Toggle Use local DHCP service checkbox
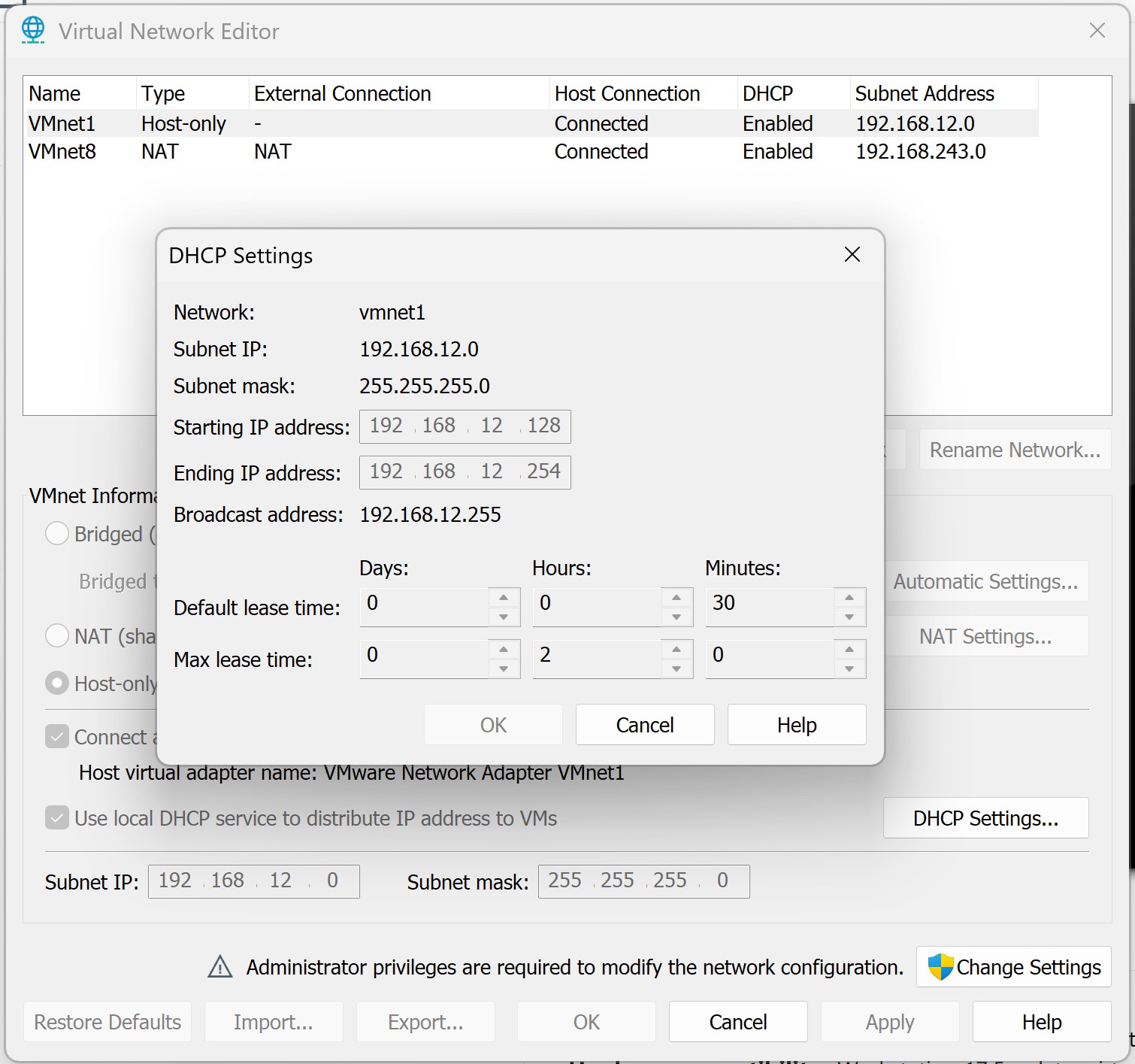Viewport: 1135px width, 1064px height. 57,818
